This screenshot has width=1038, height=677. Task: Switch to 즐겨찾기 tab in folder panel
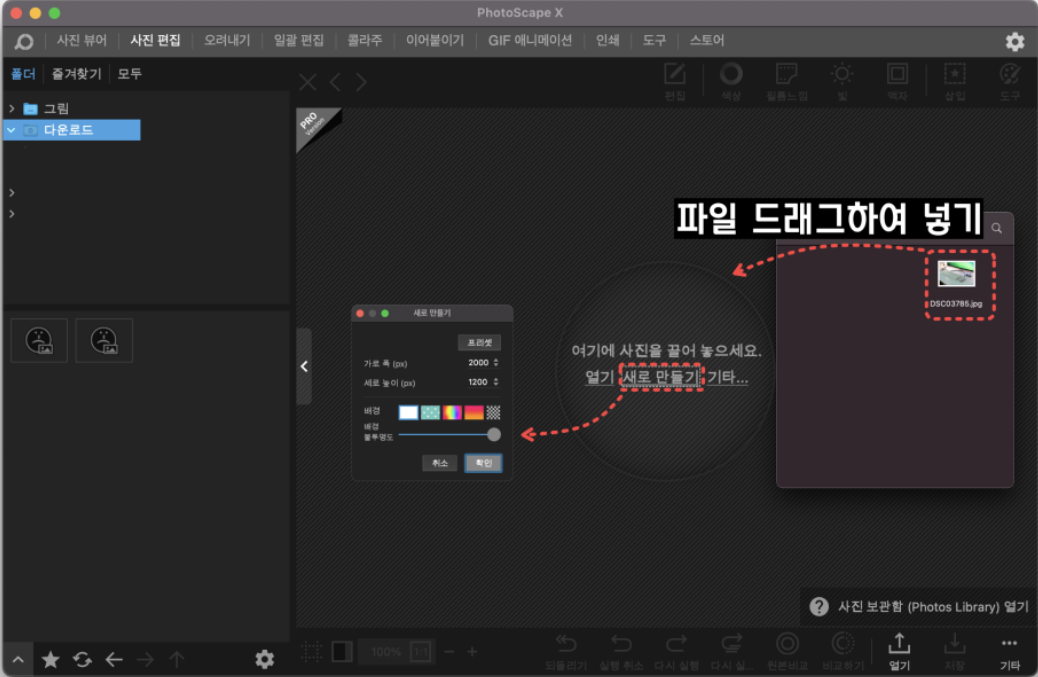coord(76,73)
